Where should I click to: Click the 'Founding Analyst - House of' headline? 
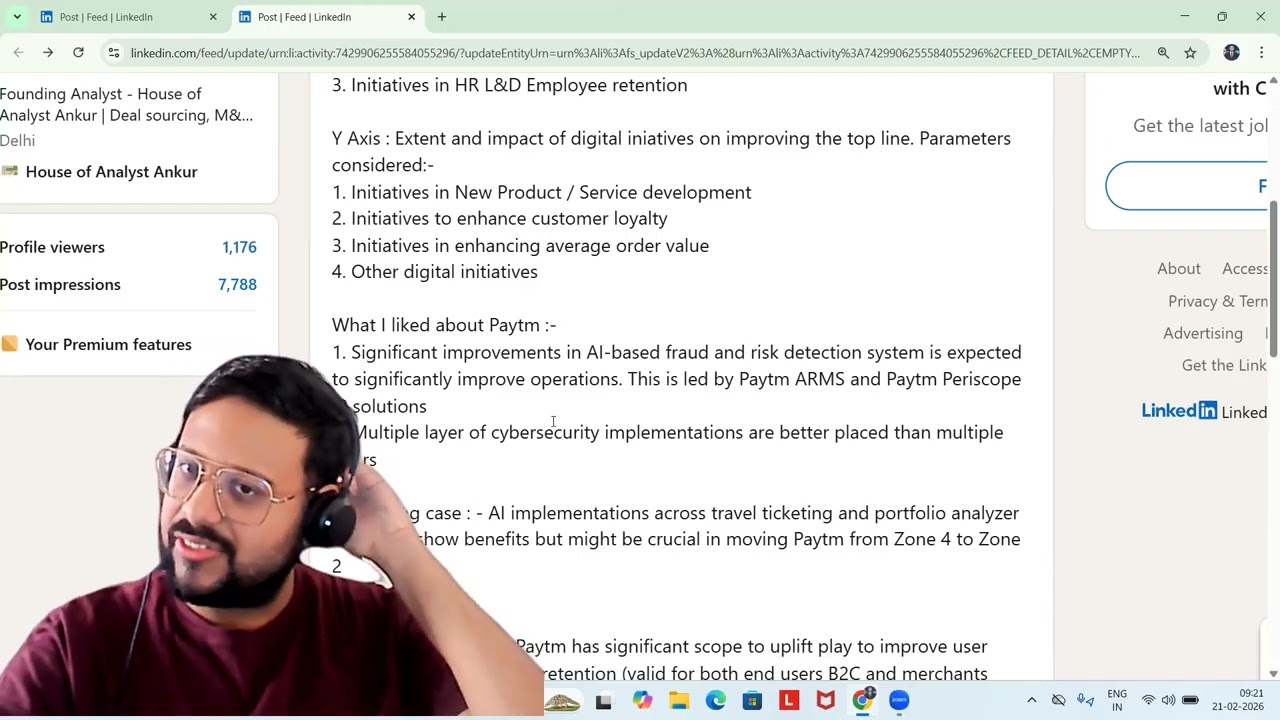coord(100,94)
